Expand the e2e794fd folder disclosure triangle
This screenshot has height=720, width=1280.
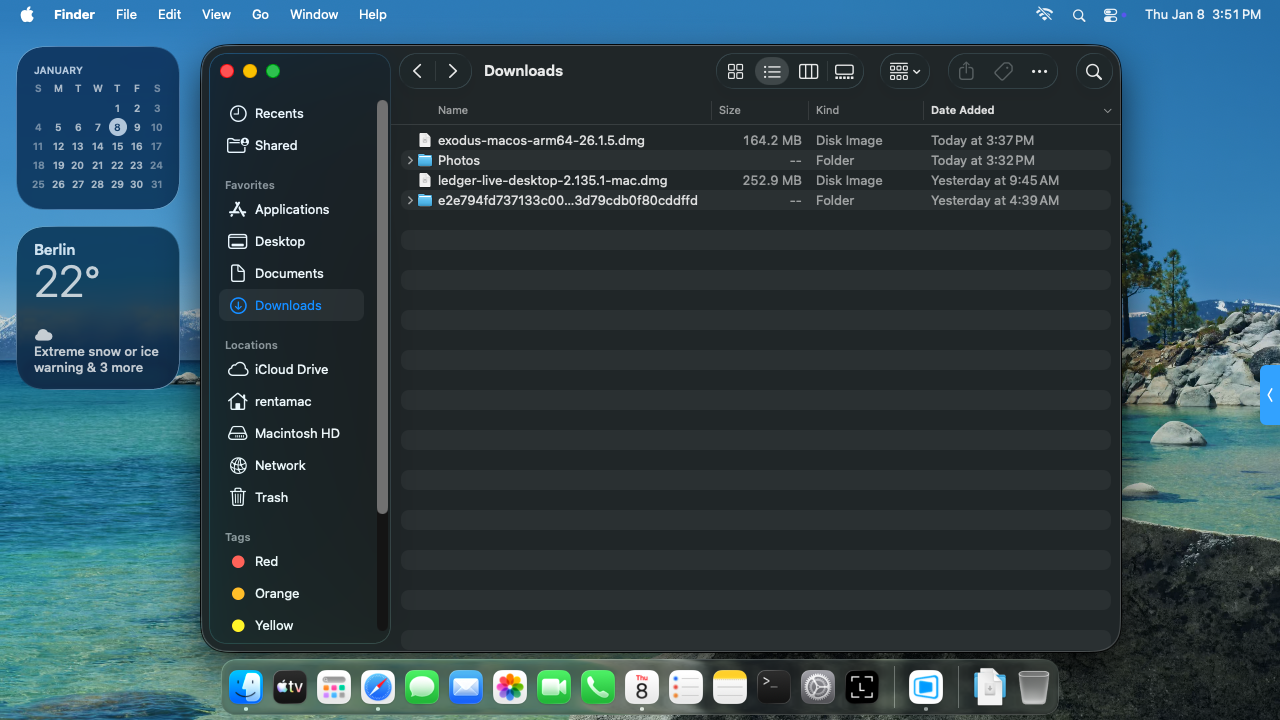click(x=410, y=200)
